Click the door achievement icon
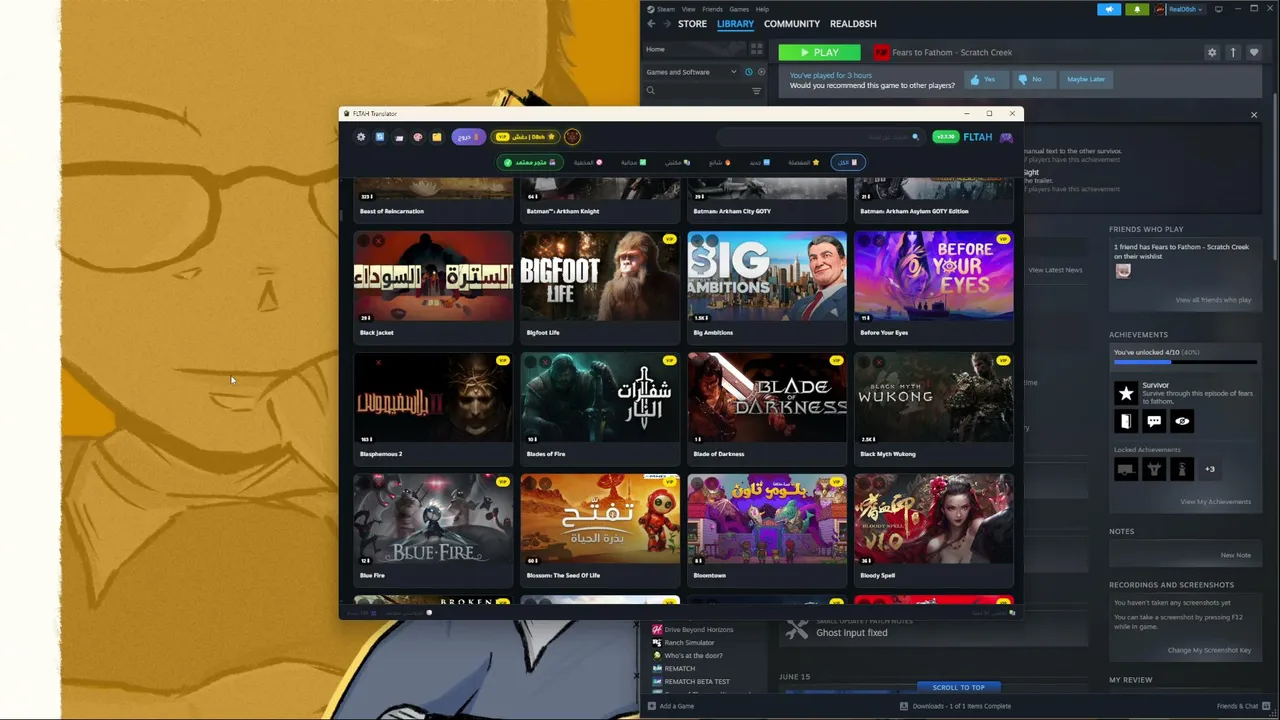Screen dimensions: 1280x720 pyautogui.click(x=1126, y=421)
